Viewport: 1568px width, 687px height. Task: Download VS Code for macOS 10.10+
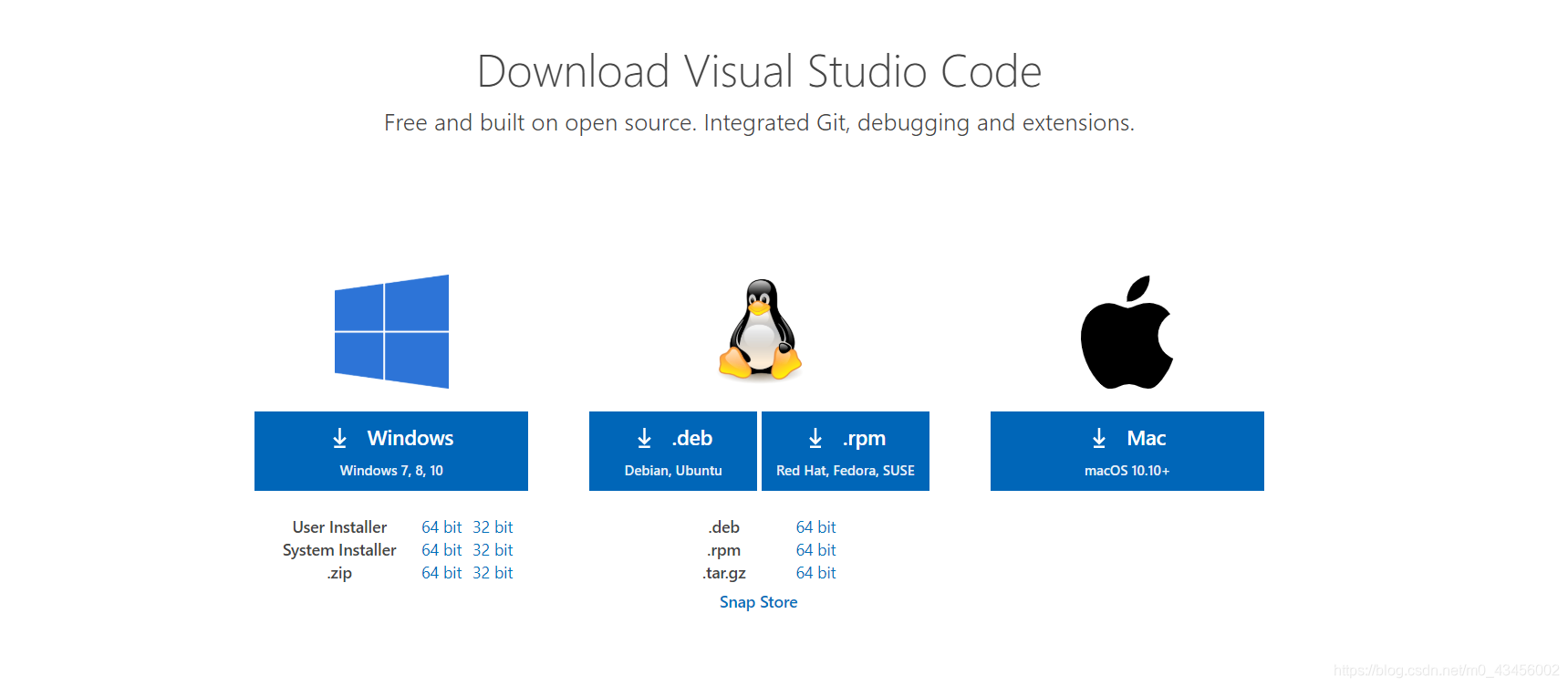1127,451
